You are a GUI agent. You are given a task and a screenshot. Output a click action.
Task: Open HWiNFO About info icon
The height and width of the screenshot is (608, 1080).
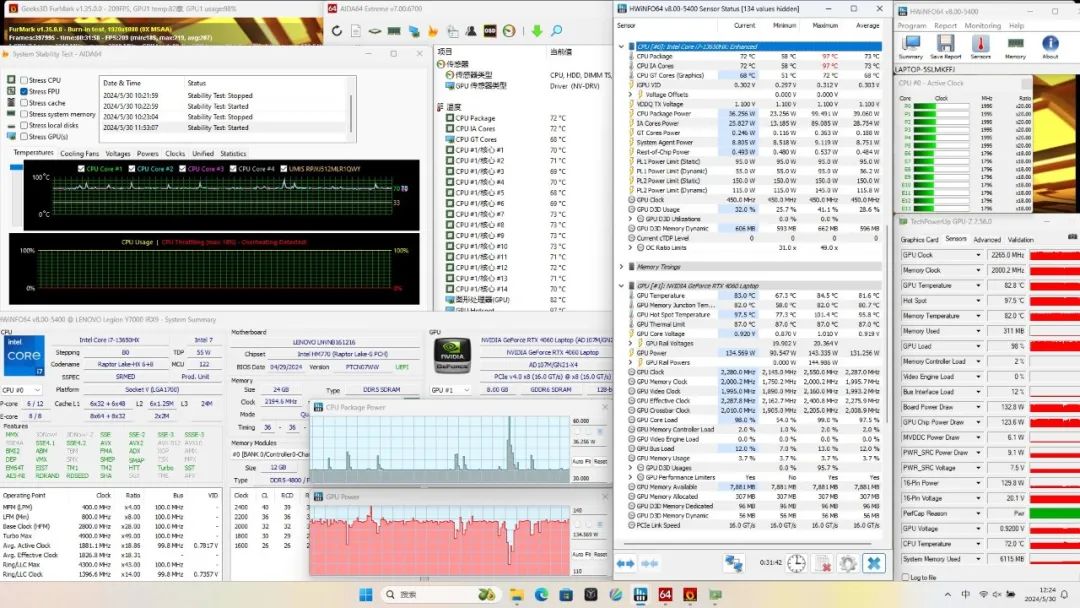click(x=1050, y=47)
